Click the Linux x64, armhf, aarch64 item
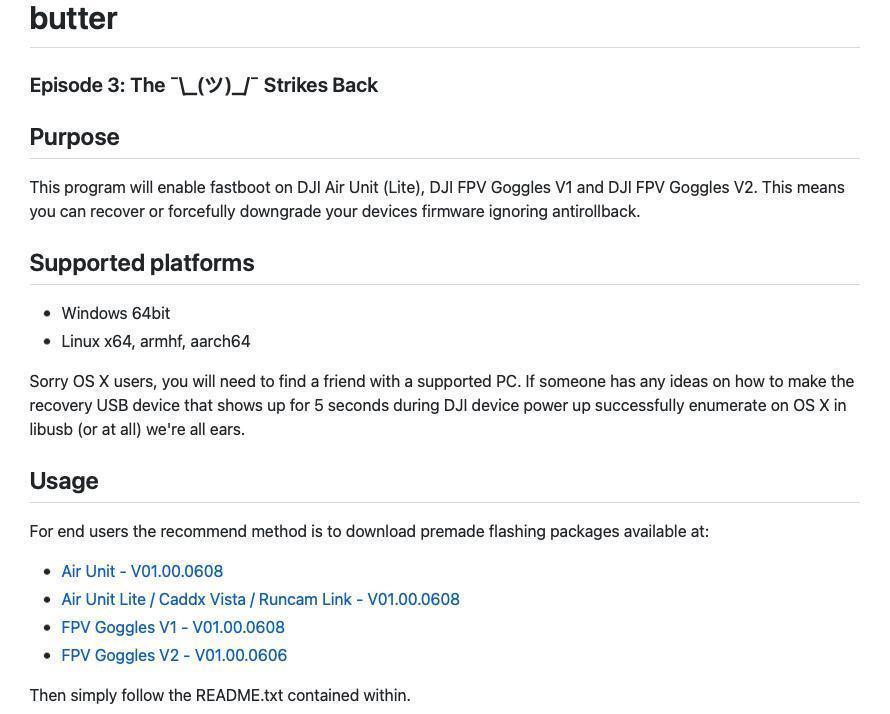The height and width of the screenshot is (714, 890). [x=156, y=341]
